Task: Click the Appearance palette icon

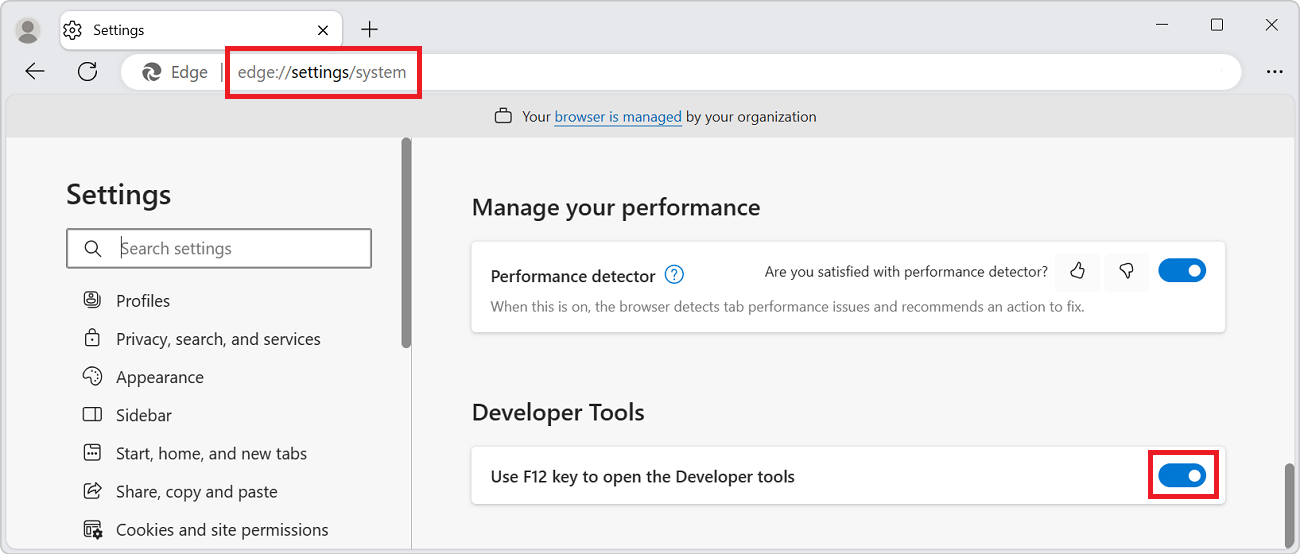Action: click(x=92, y=376)
